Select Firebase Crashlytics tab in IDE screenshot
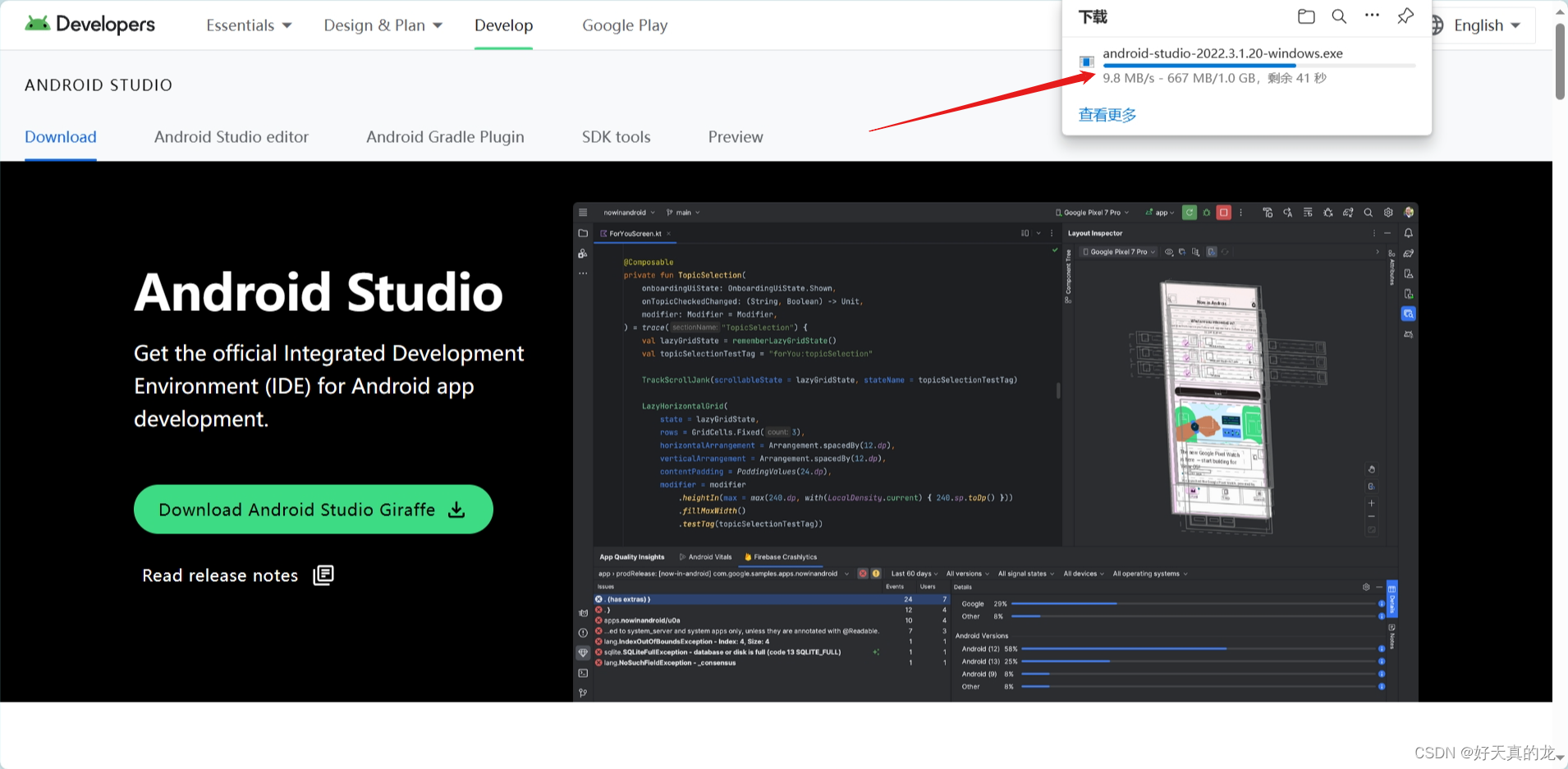 coord(781,557)
